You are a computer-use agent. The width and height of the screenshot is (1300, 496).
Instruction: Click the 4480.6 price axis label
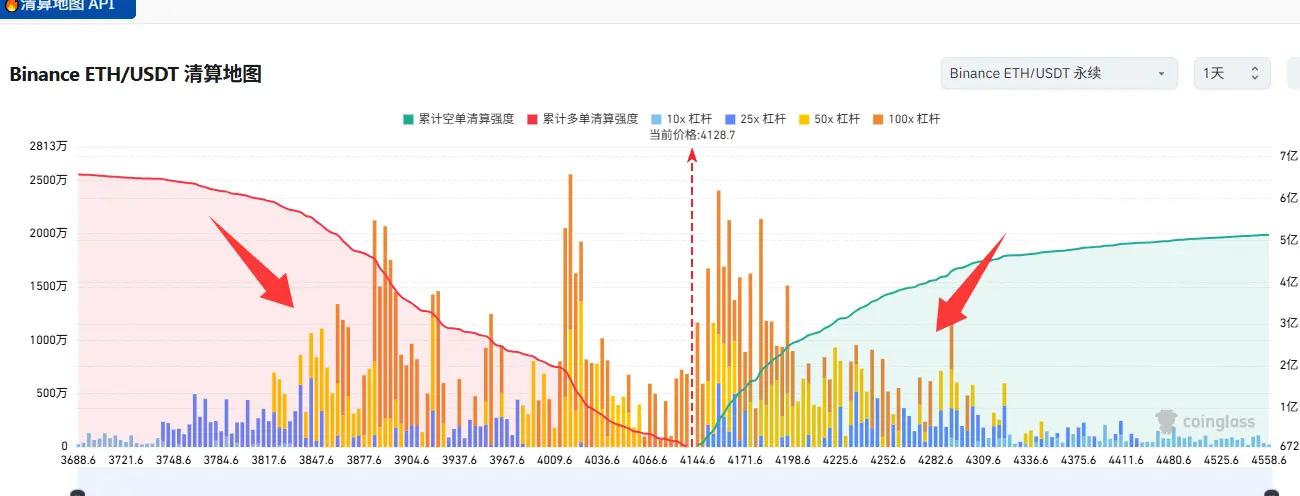point(1173,460)
